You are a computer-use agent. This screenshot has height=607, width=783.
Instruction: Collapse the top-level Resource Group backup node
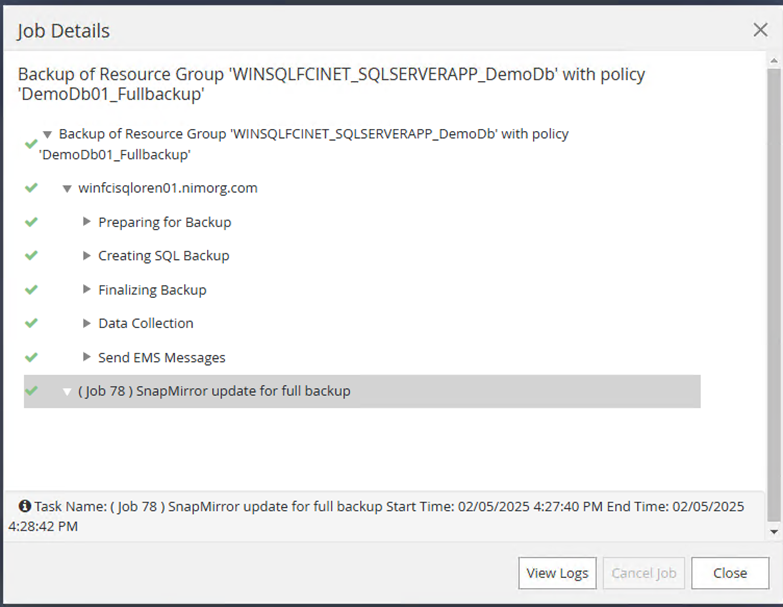(47, 134)
